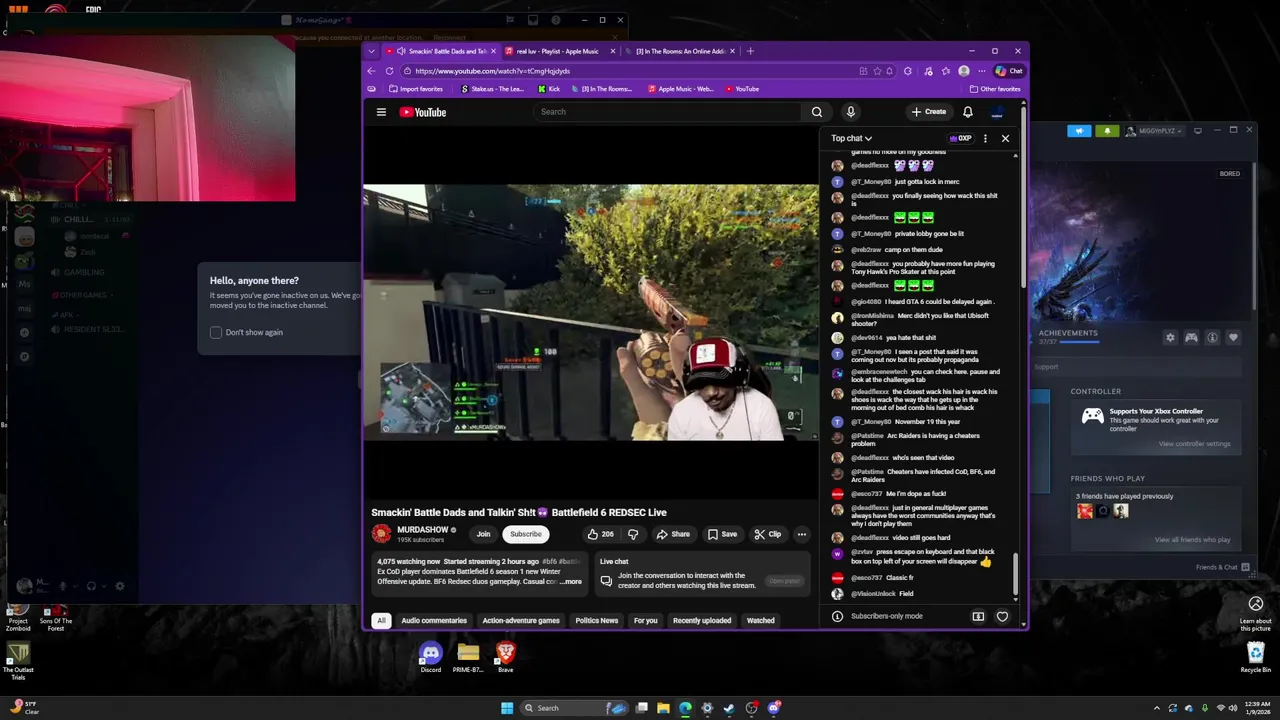This screenshot has height=720, width=1280.
Task: Click the heart reaction icon in chat
Action: [x=1002, y=617]
